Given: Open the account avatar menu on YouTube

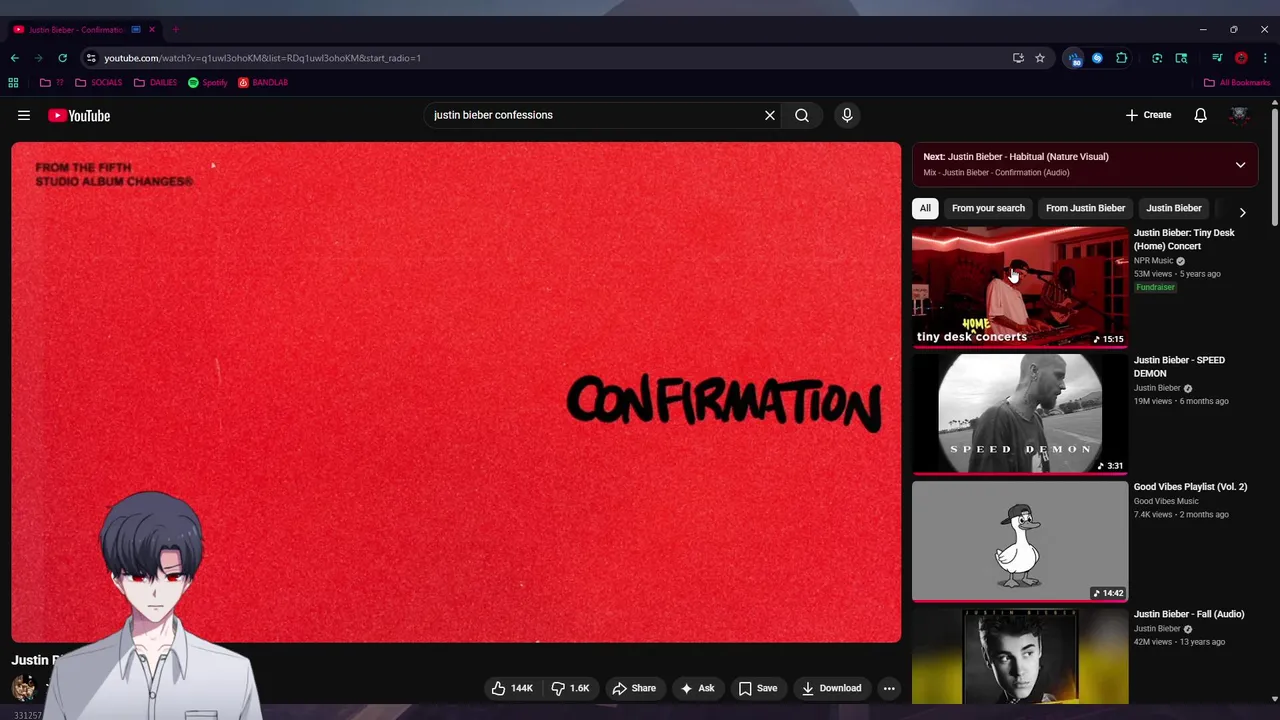Looking at the screenshot, I should (1240, 115).
